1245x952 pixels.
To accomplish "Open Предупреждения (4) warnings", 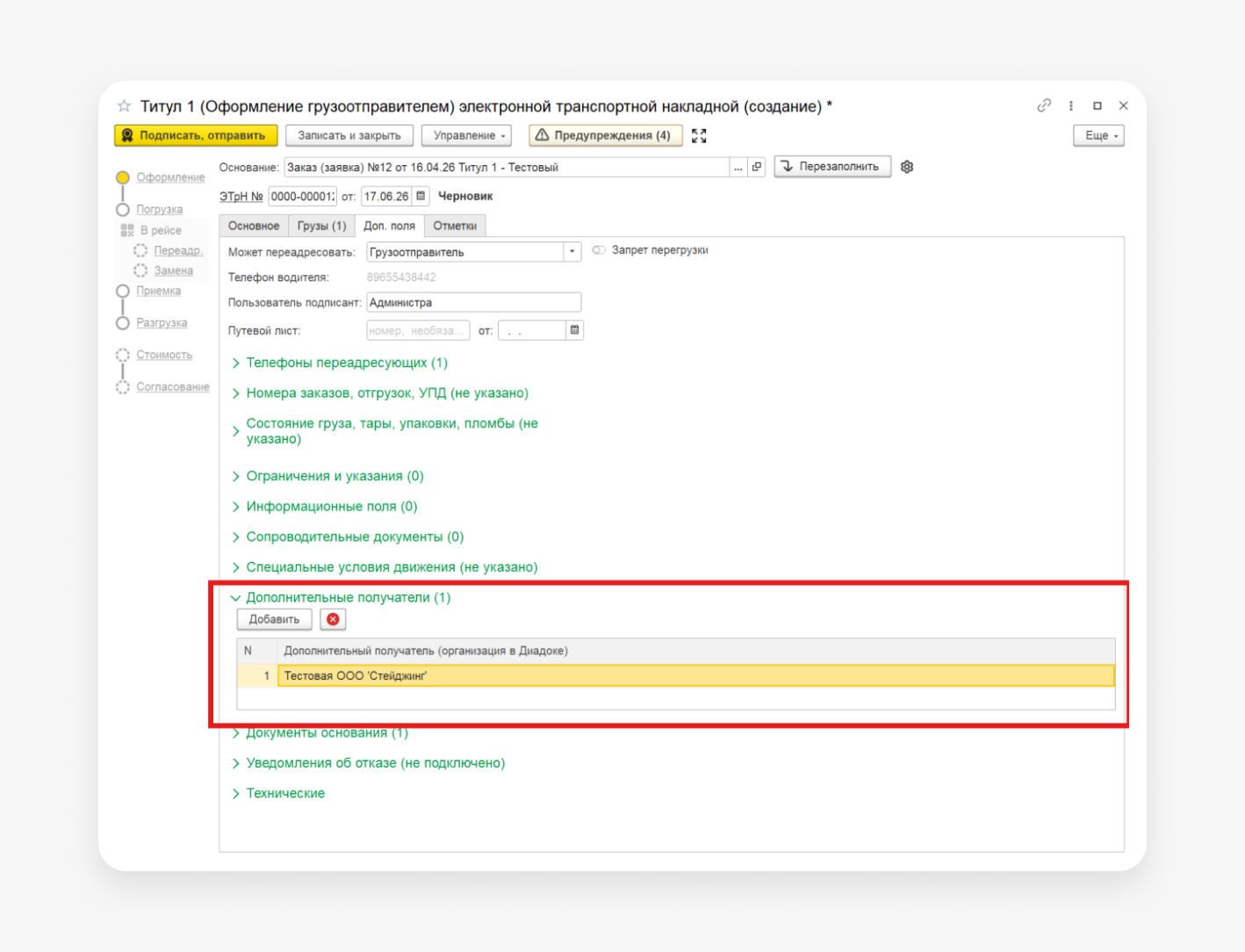I will (x=605, y=135).
